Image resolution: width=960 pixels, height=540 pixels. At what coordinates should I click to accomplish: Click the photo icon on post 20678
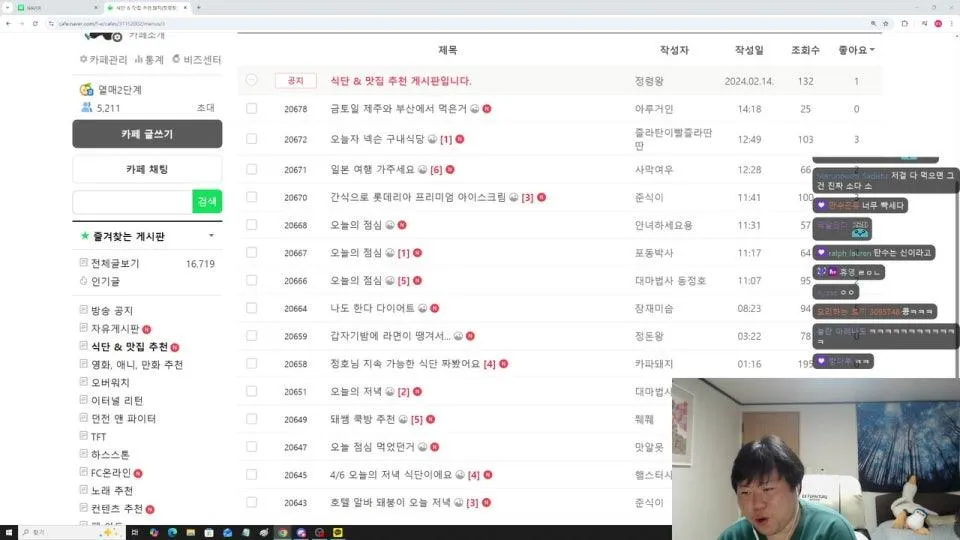click(x=474, y=108)
